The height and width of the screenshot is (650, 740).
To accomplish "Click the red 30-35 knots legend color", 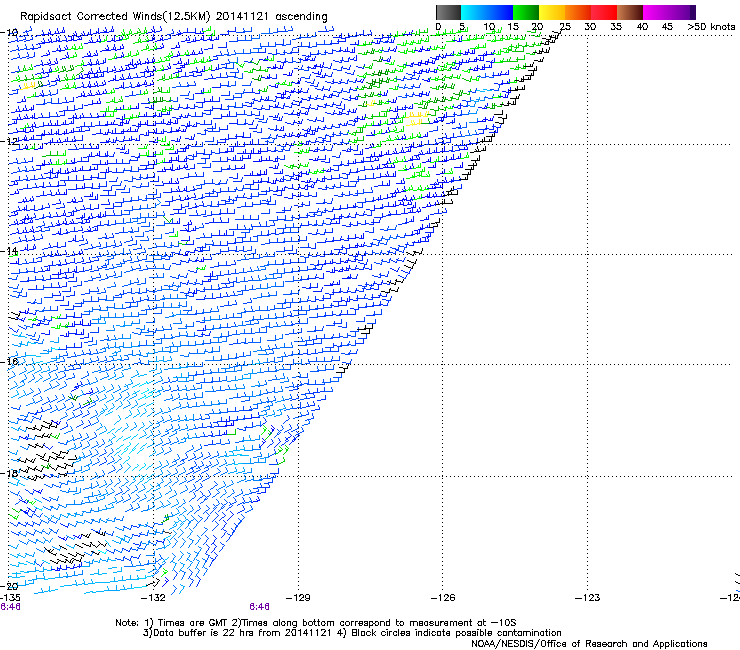I will [x=604, y=12].
